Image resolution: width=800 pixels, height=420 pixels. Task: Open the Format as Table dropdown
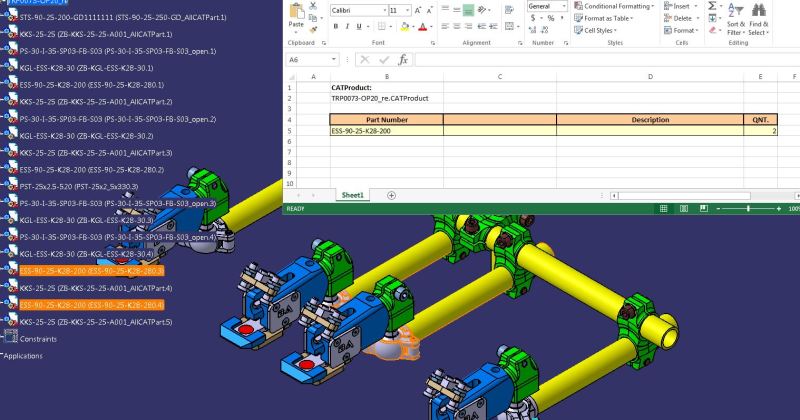(604, 18)
